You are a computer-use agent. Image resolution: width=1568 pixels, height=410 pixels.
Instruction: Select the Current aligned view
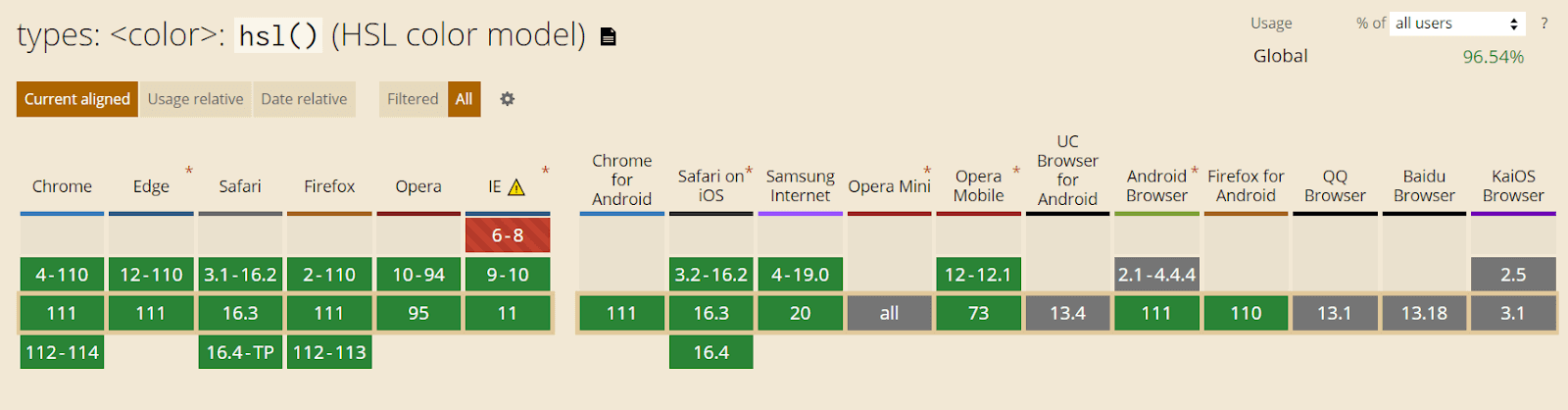[77, 99]
